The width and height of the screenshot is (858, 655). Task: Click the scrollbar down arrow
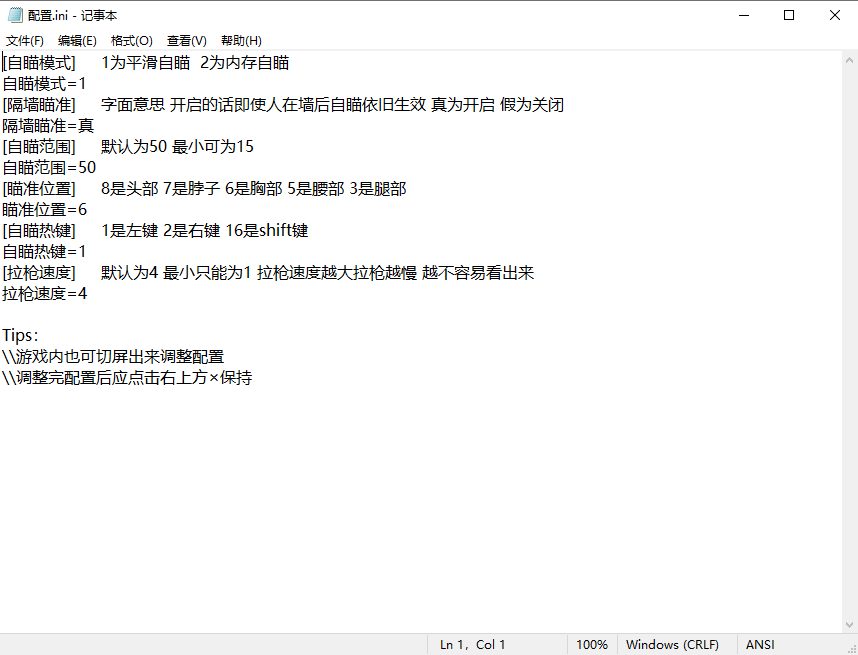coord(849,624)
